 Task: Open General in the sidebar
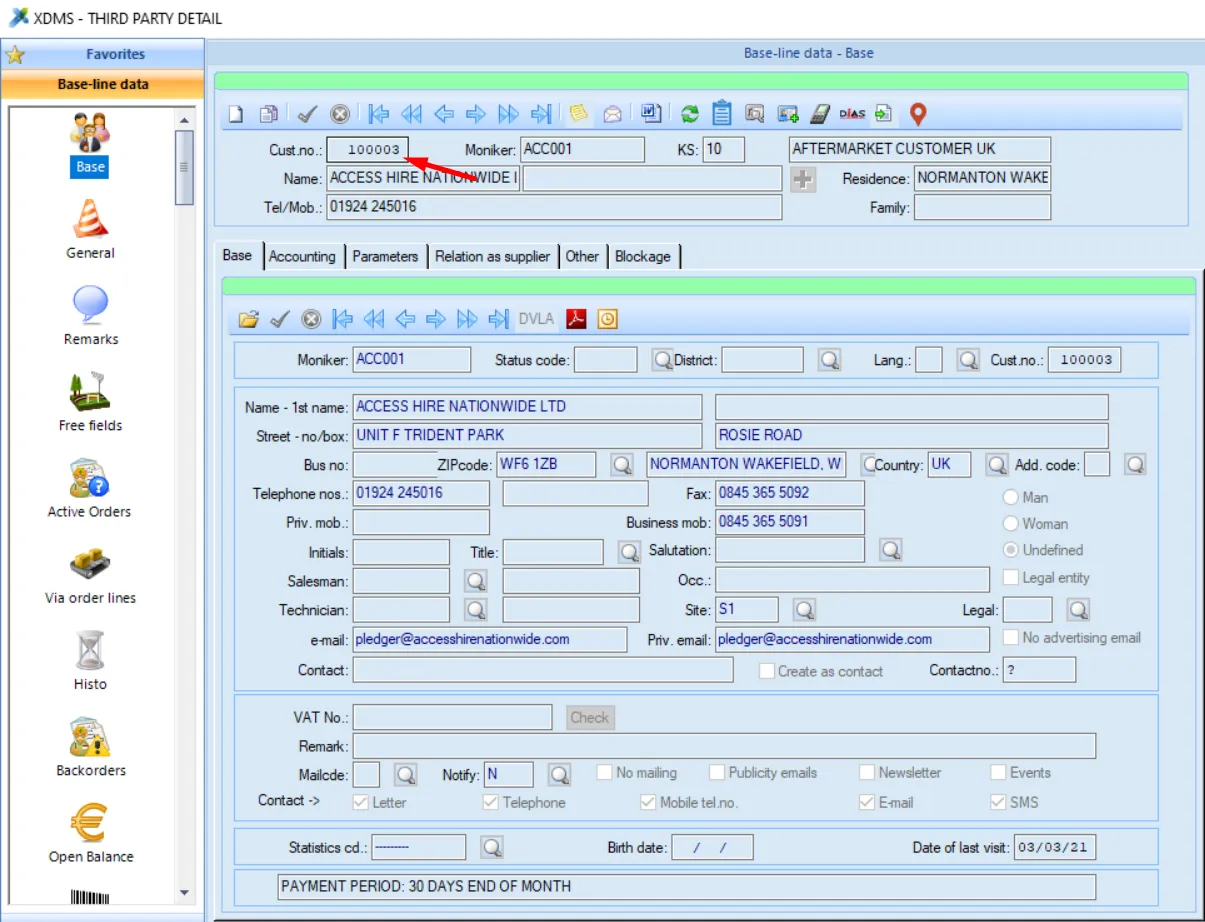90,230
